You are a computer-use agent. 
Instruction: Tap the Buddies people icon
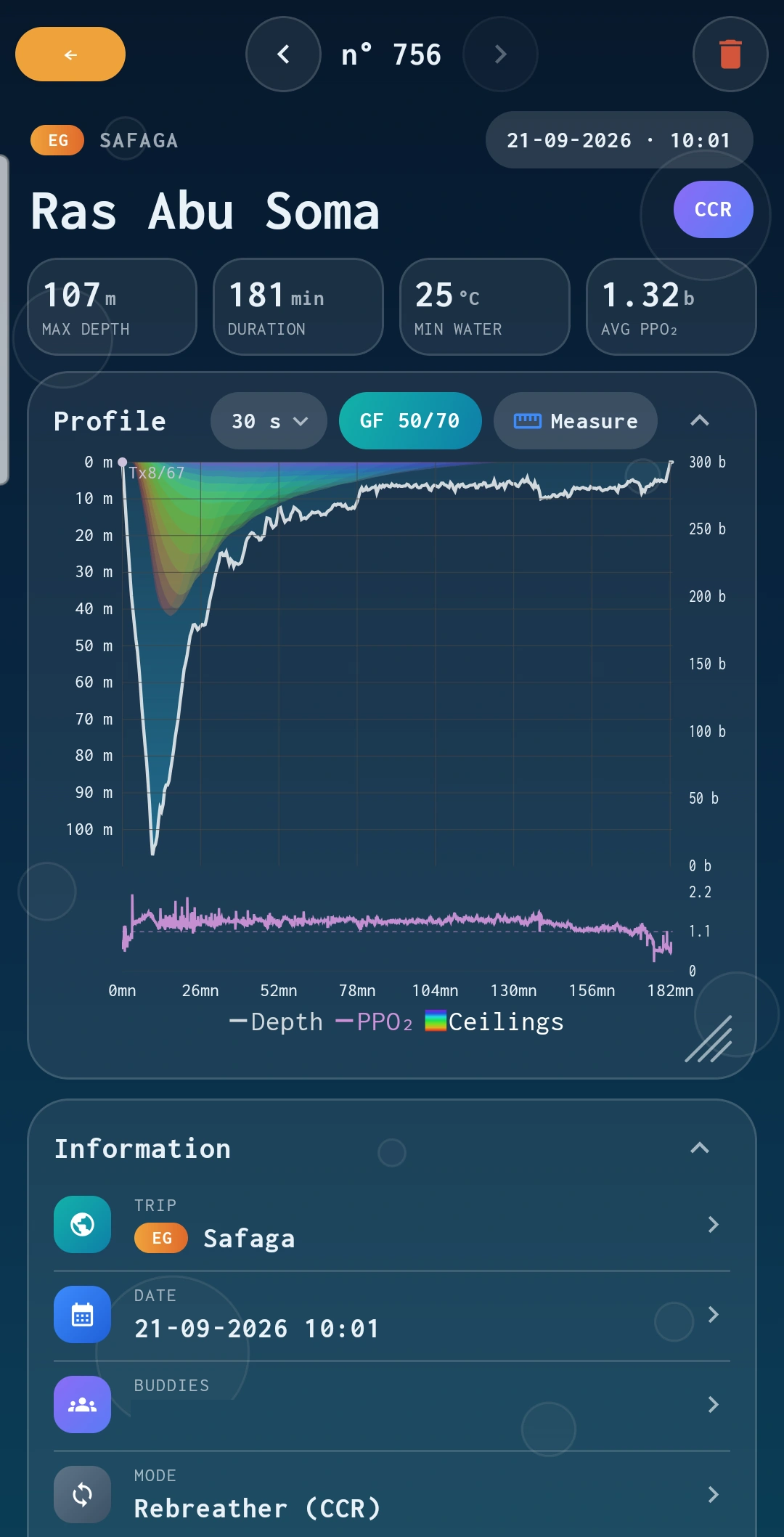(x=82, y=1405)
